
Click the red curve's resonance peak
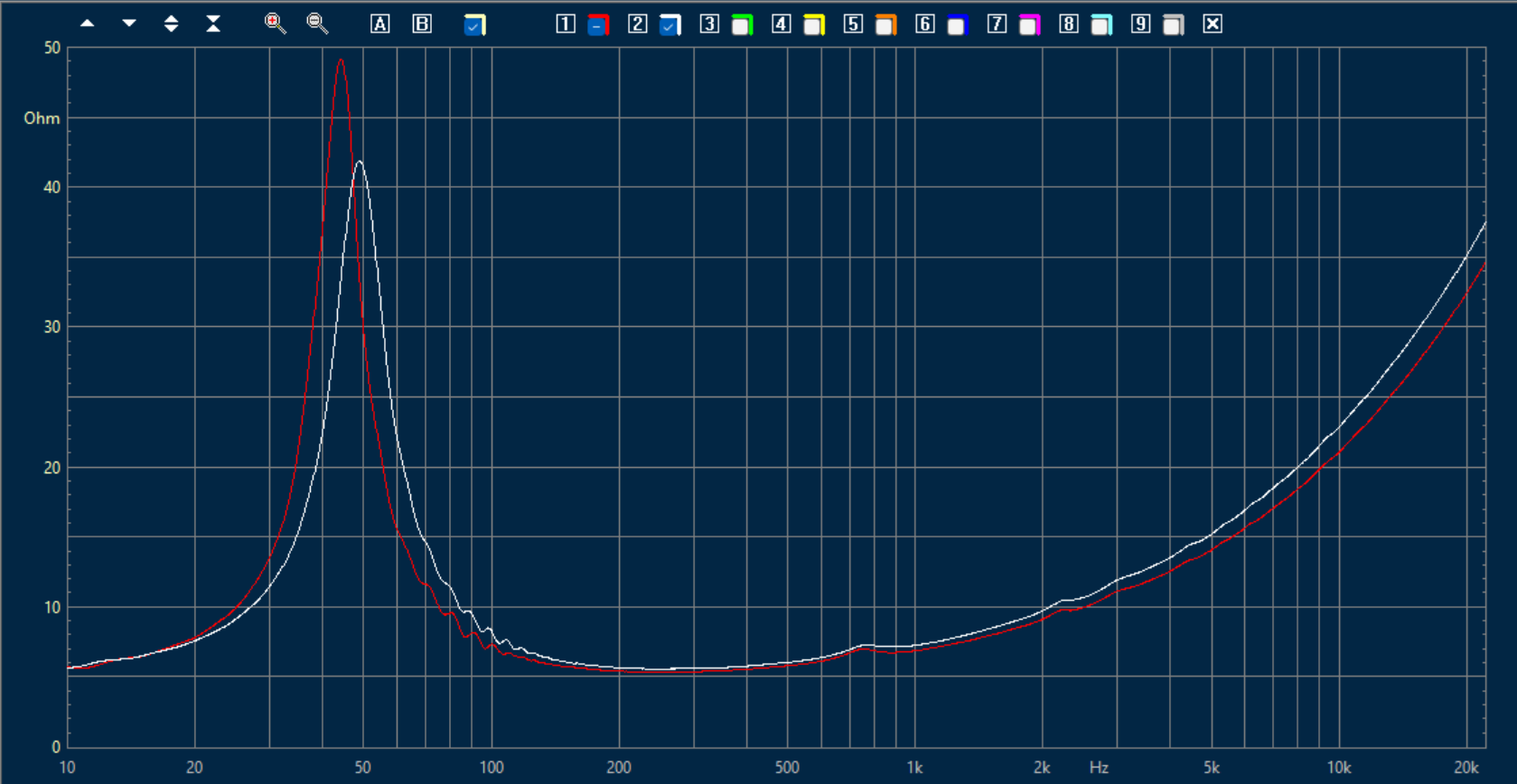tap(341, 61)
